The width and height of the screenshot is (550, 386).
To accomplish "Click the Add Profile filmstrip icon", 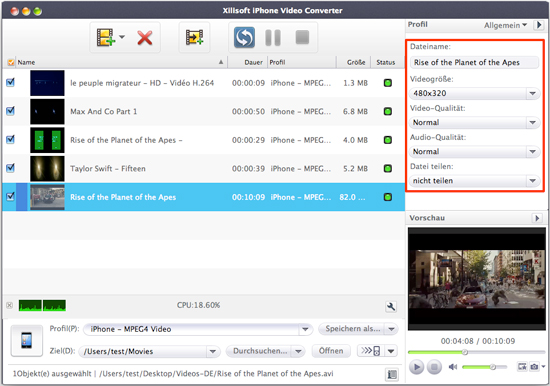I will point(195,37).
